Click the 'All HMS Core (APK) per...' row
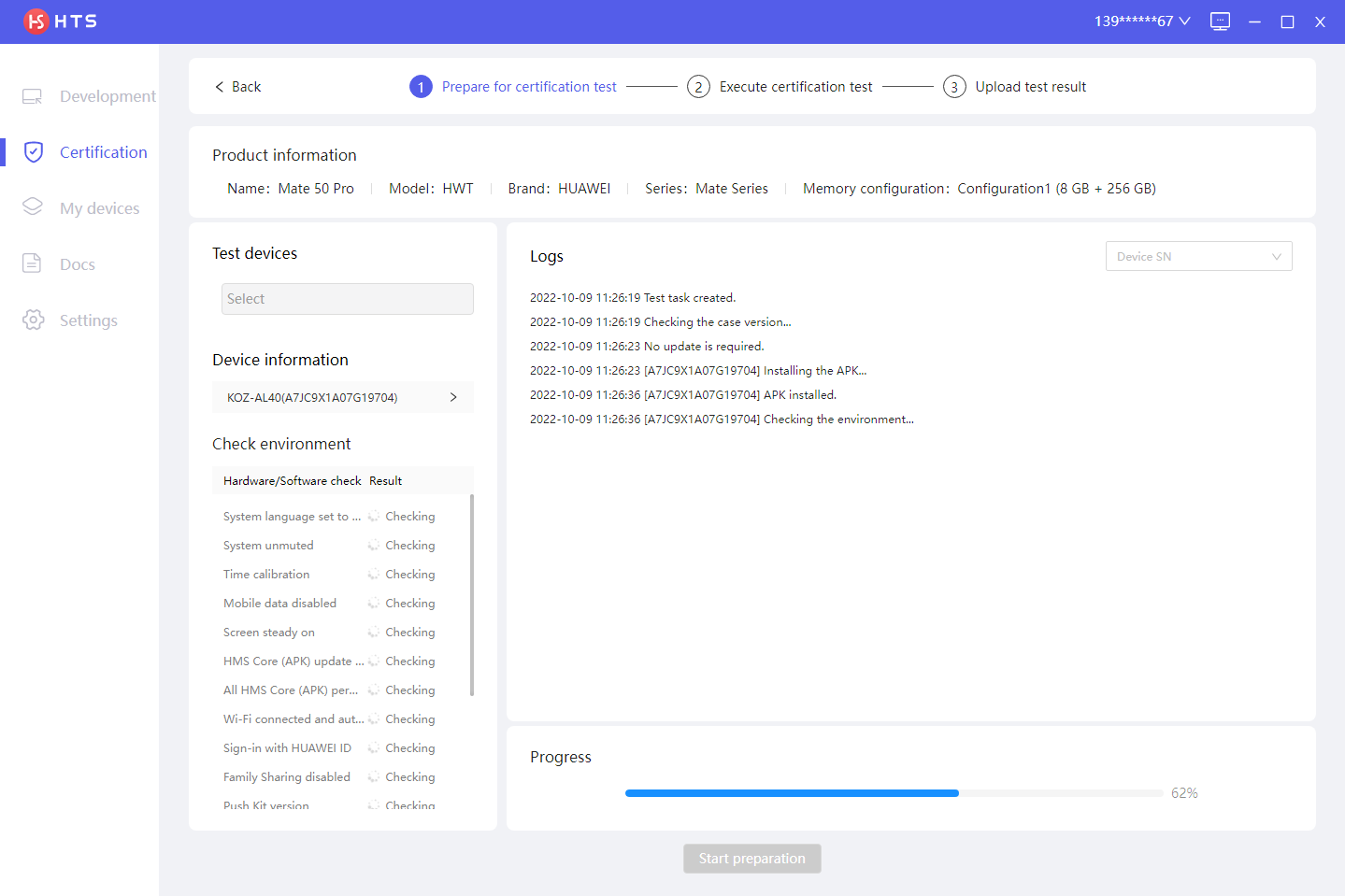The height and width of the screenshot is (896, 1345). [x=342, y=690]
